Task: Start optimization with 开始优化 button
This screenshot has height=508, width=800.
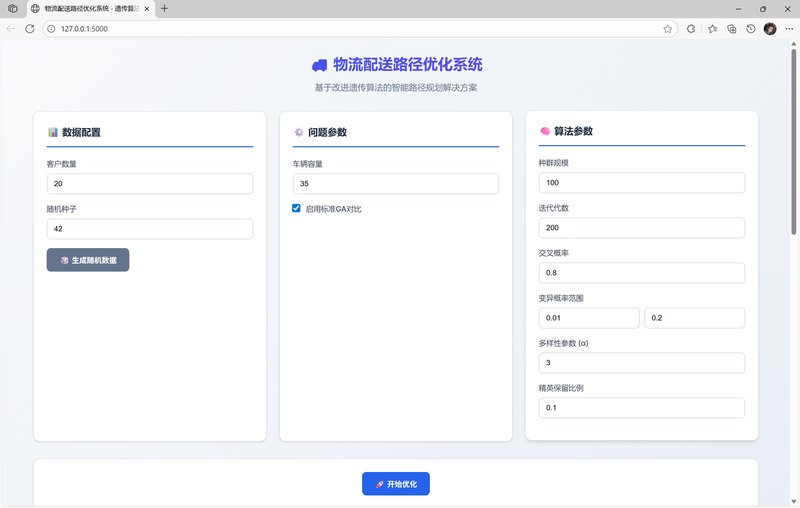Action: pos(396,484)
